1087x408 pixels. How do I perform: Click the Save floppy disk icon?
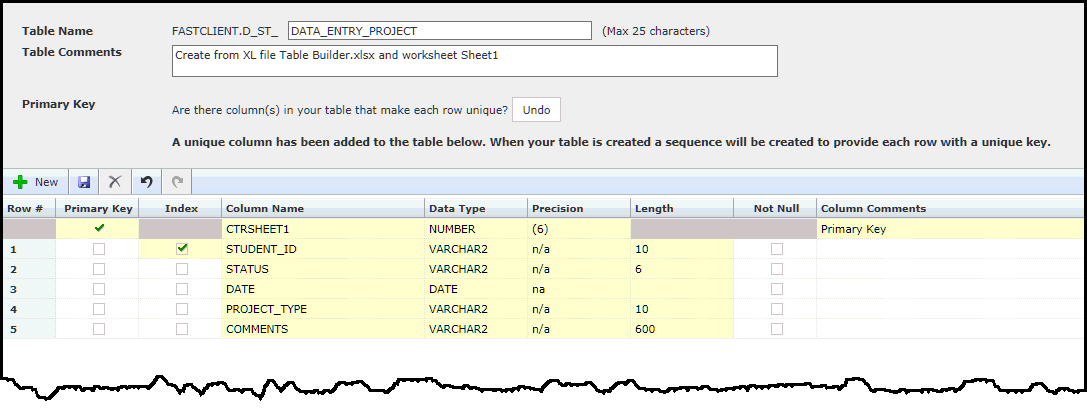[x=84, y=182]
